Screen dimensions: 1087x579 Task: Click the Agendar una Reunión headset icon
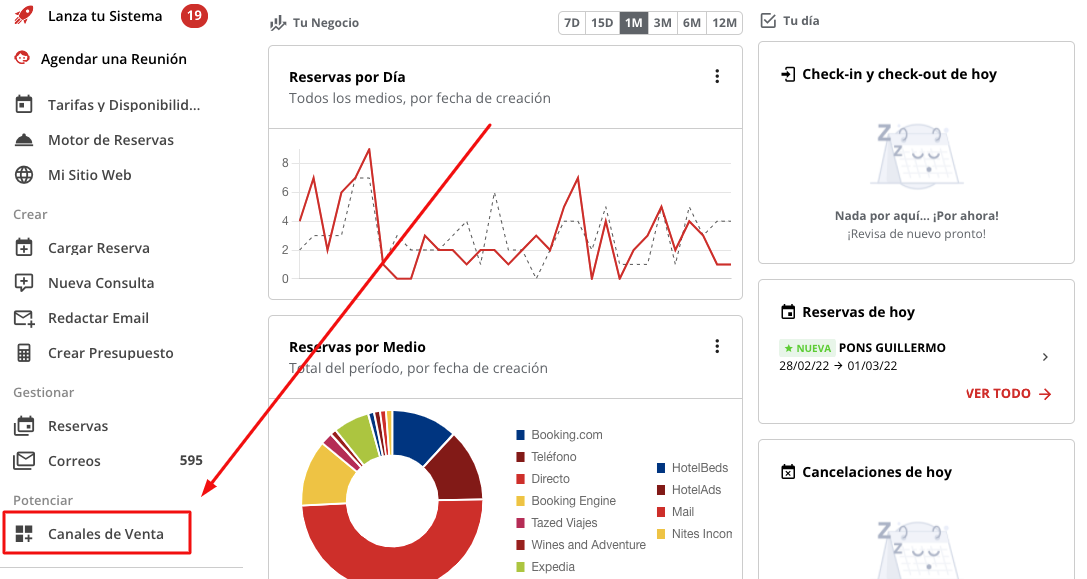point(22,58)
